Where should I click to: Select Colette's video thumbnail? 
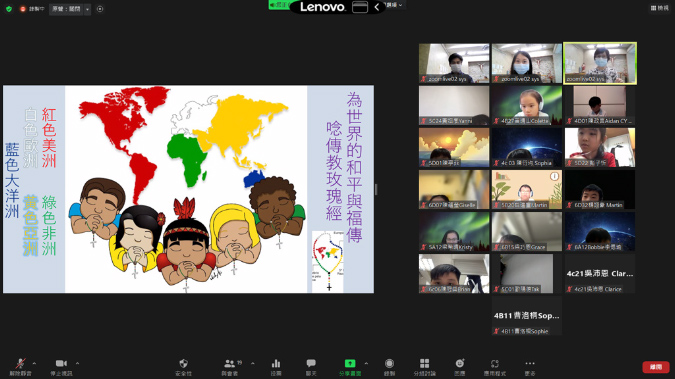pyautogui.click(x=527, y=106)
